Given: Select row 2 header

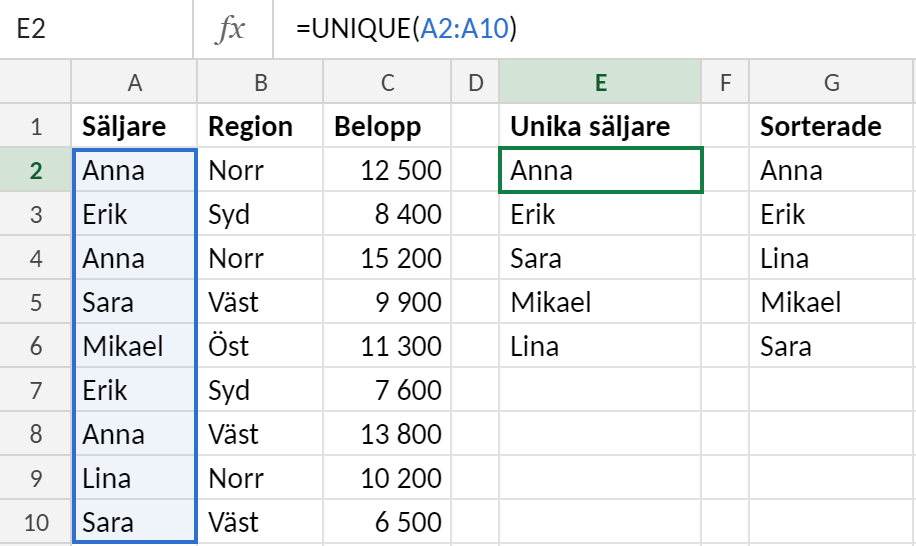Looking at the screenshot, I should click(36, 170).
